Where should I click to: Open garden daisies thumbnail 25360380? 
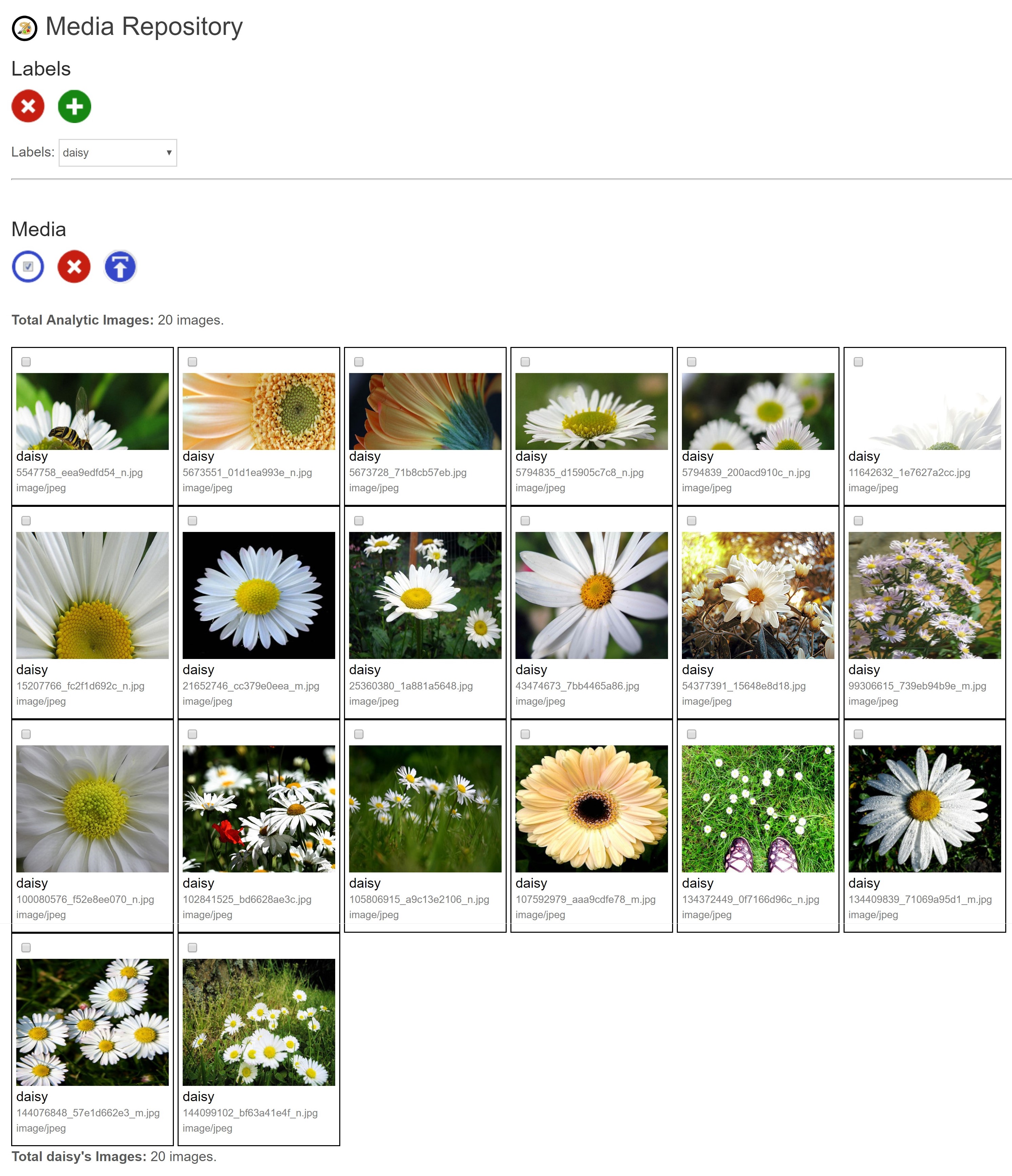point(425,595)
